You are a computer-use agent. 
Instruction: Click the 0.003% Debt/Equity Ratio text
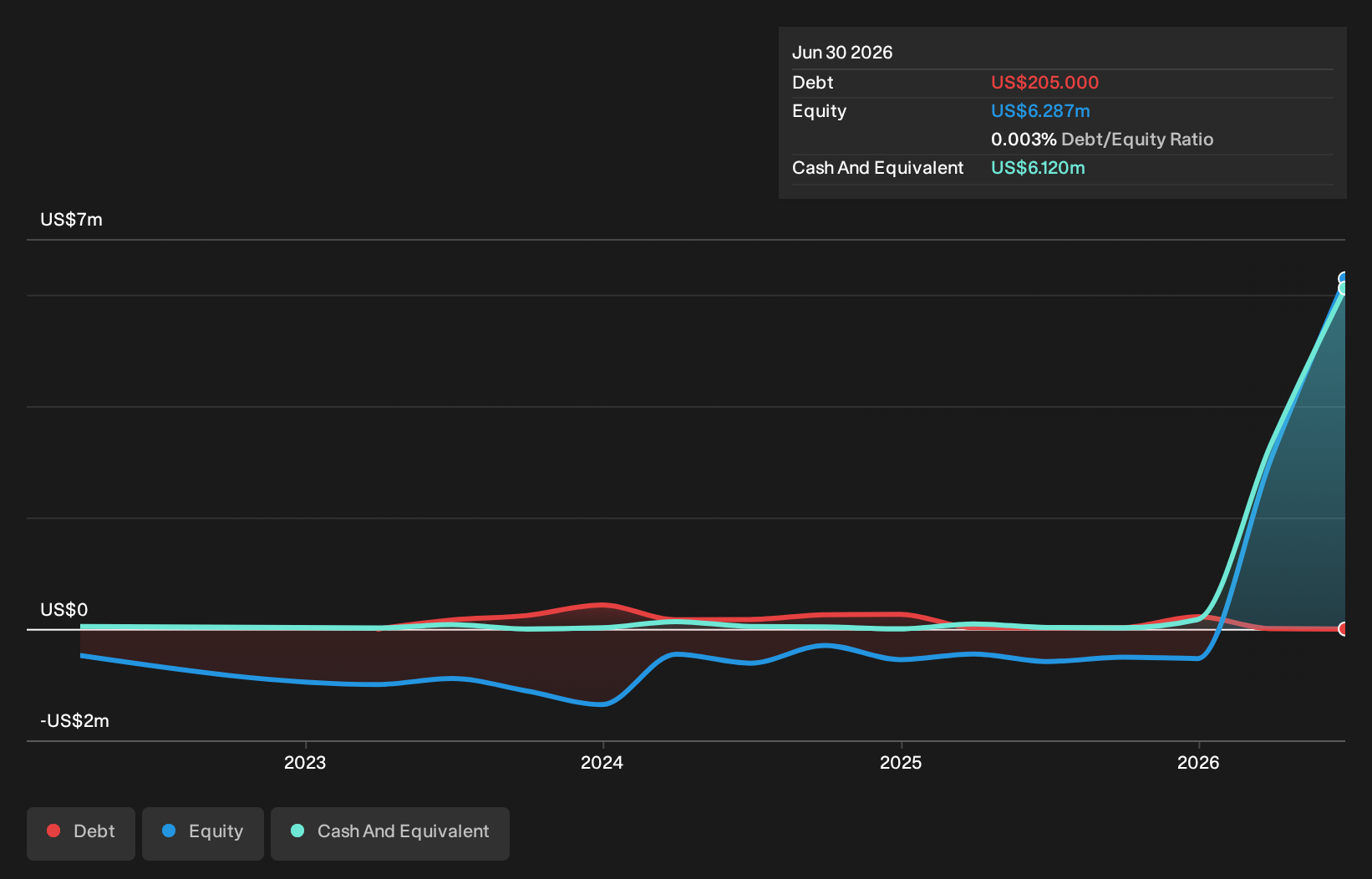[x=1102, y=140]
